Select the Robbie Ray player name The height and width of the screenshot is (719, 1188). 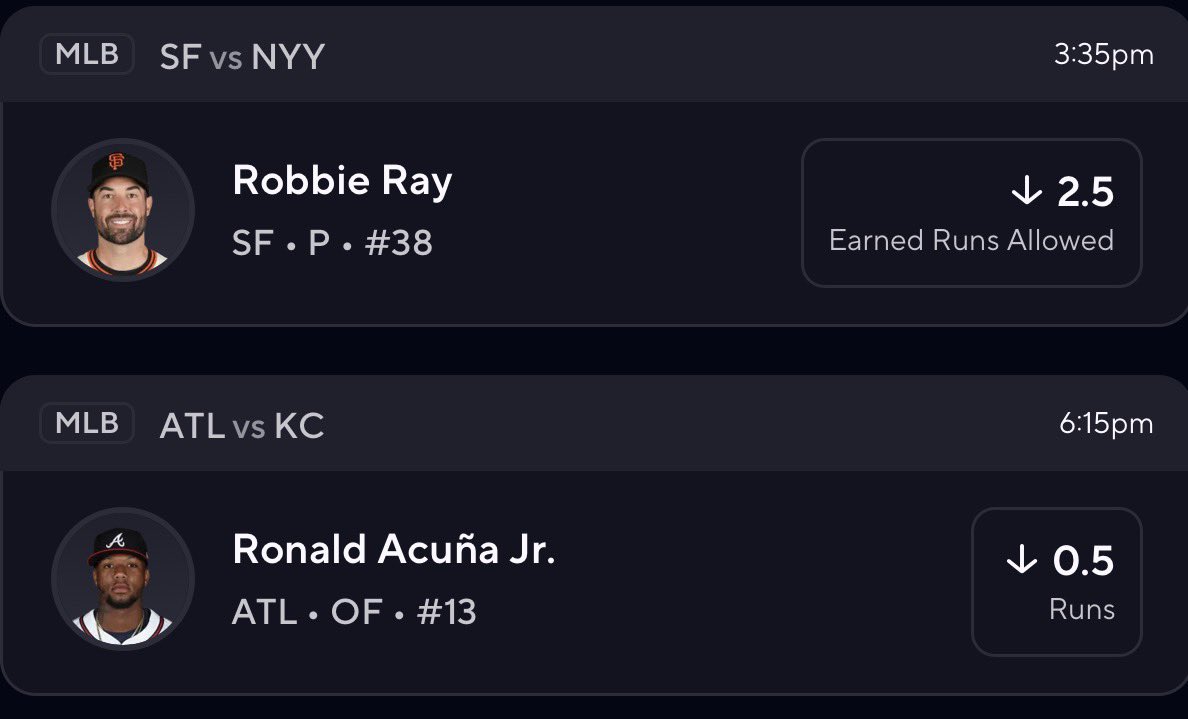click(342, 181)
